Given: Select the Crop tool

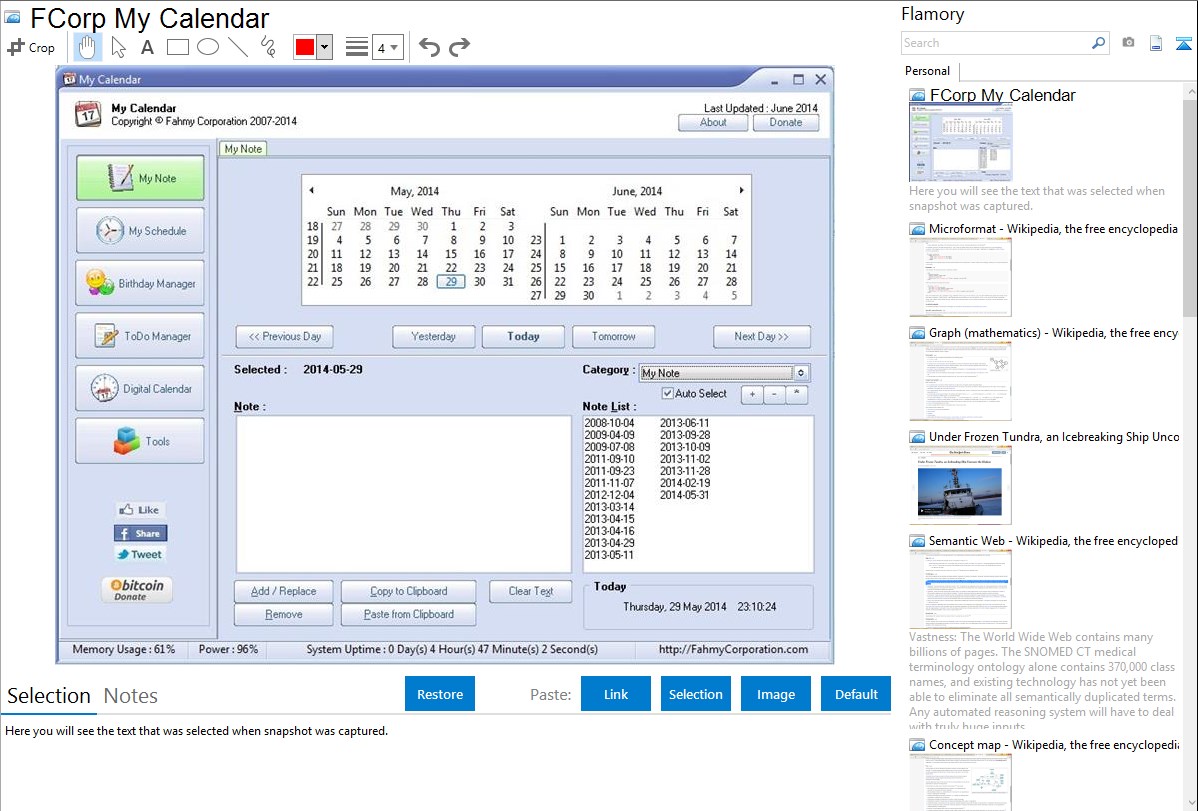Looking at the screenshot, I should point(31,47).
